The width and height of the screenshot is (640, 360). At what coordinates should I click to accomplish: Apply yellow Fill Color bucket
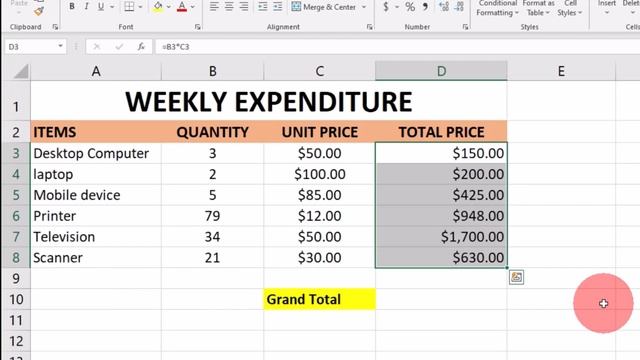pos(158,7)
